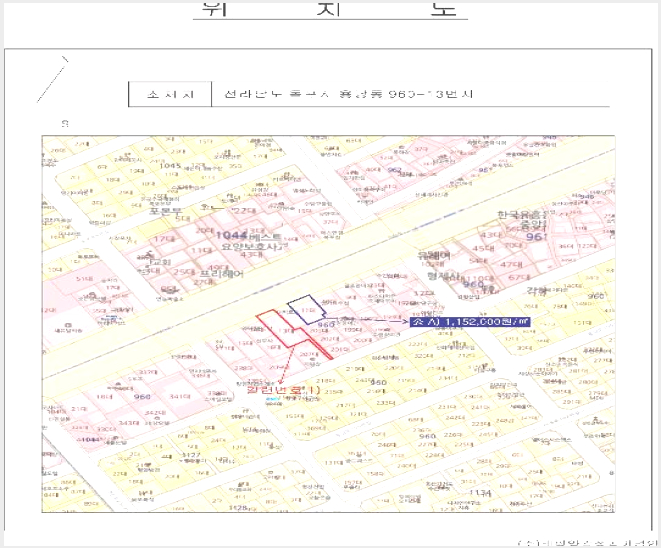Viewport: 661px width, 548px height.
Task: Click the 베스트 map label
Action: 266,237
